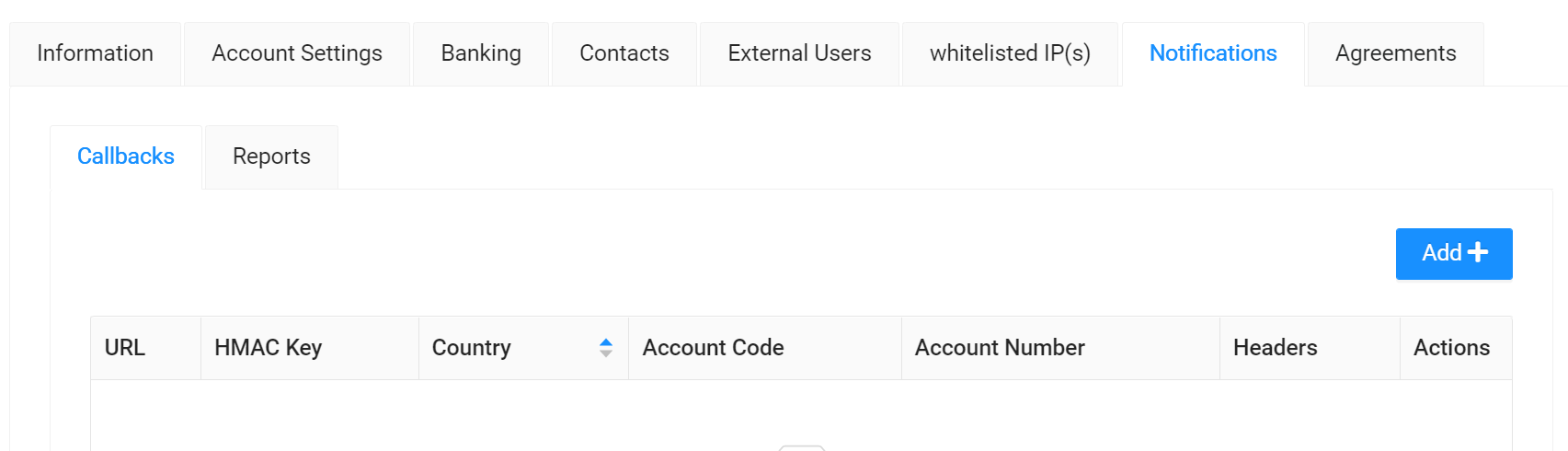
Task: Select the External Users tab
Action: (800, 53)
